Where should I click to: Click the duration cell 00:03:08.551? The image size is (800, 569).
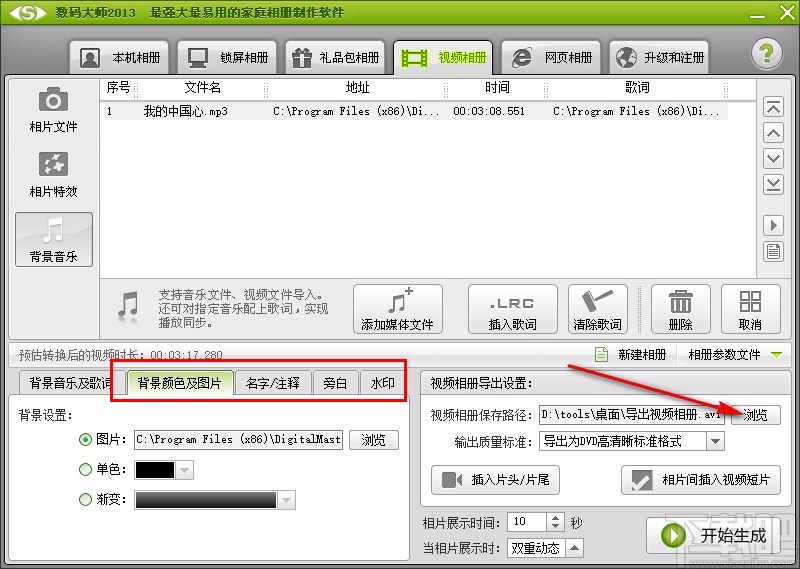coord(489,111)
